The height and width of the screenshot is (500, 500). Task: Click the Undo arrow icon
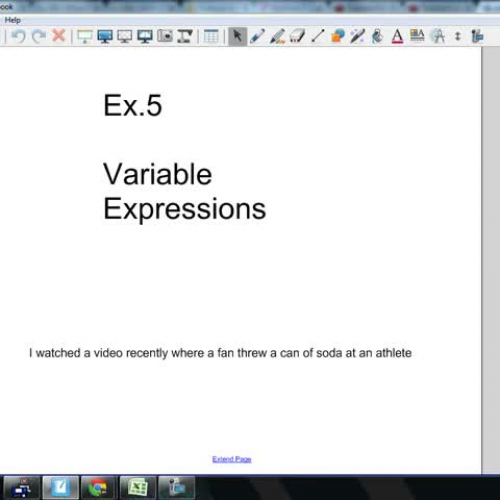pos(19,36)
